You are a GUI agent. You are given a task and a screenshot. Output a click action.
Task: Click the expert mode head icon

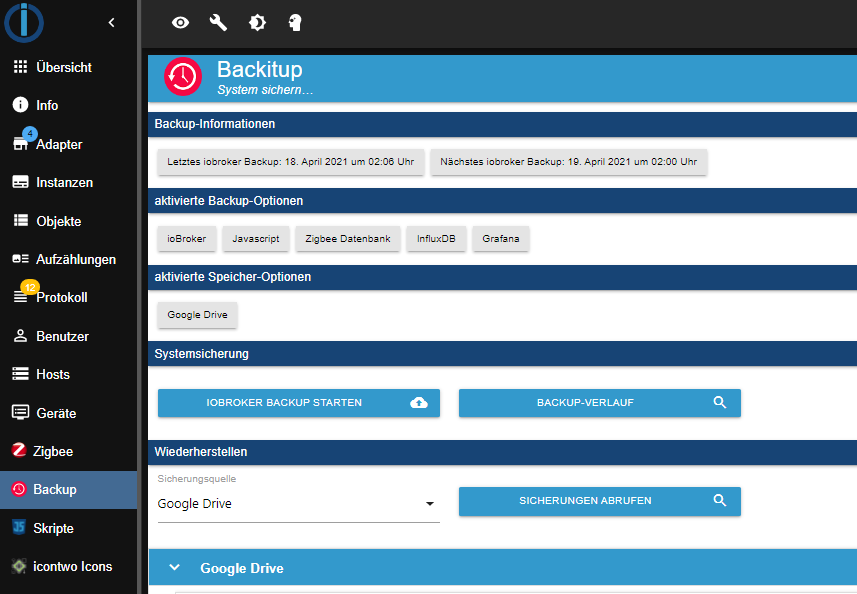295,22
